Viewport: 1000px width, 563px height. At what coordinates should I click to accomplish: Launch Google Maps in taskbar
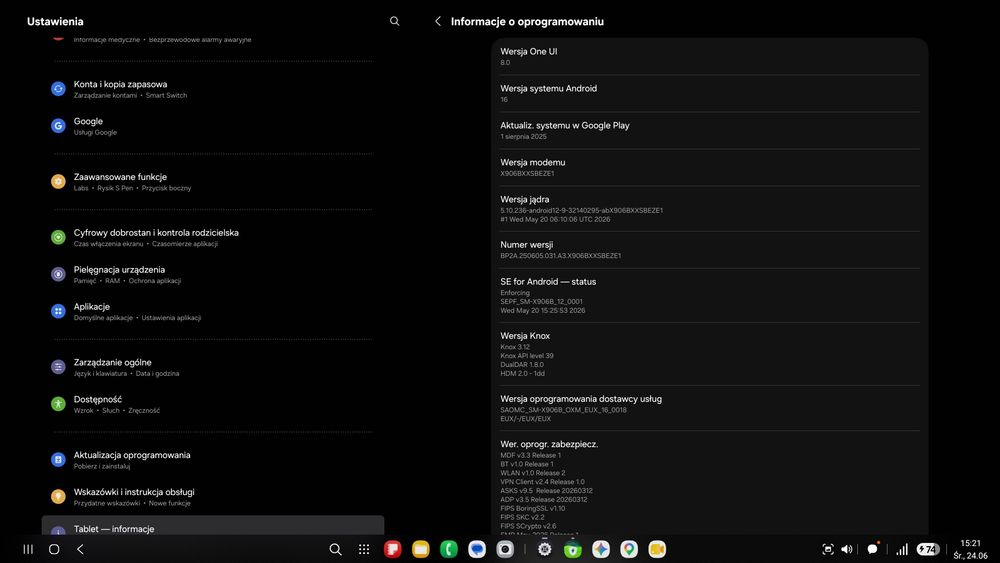pyautogui.click(x=629, y=549)
